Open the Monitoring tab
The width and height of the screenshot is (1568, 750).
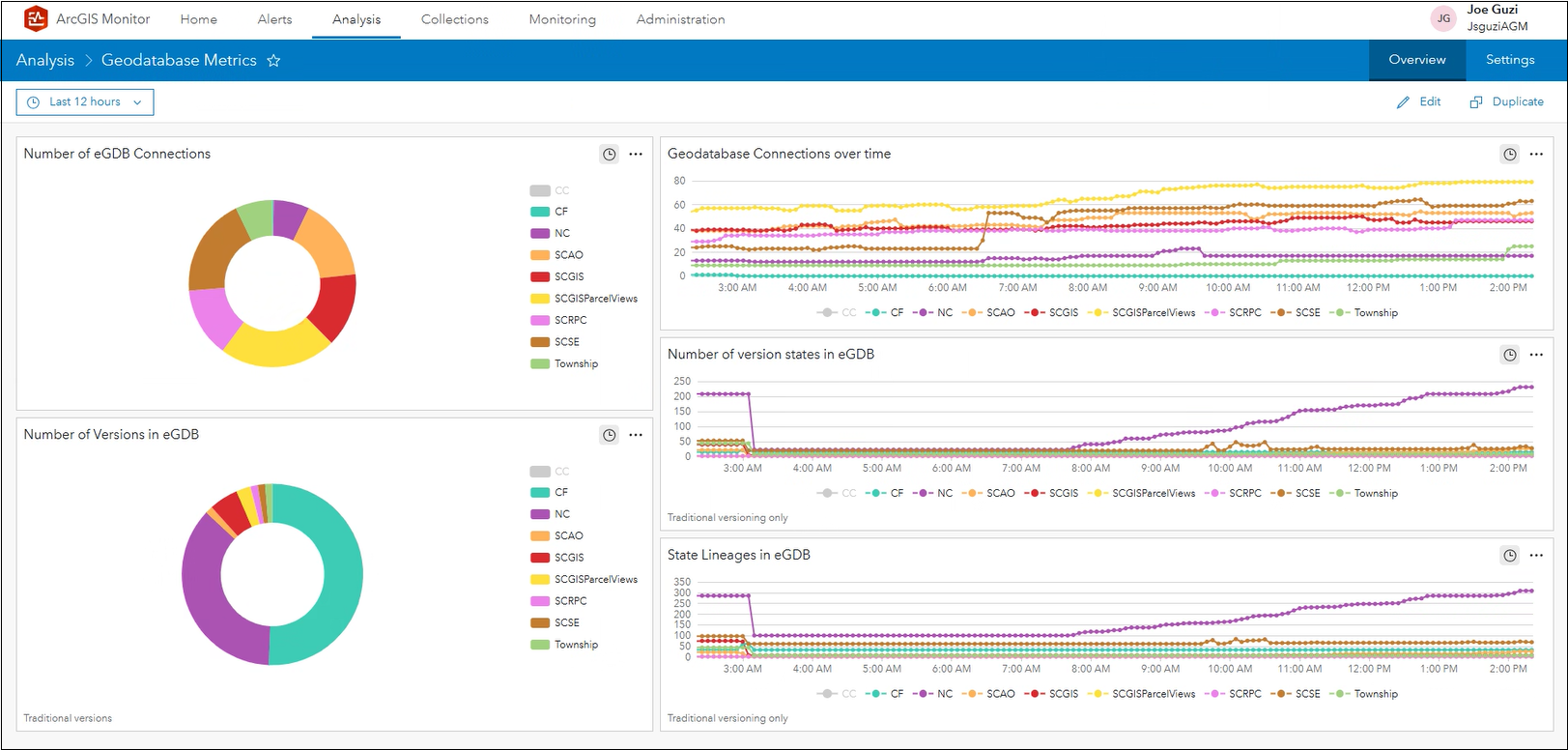562,19
